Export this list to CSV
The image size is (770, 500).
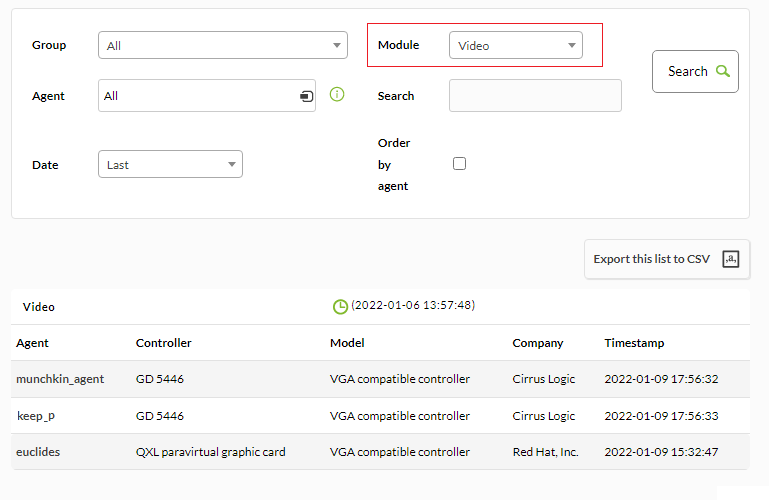667,259
